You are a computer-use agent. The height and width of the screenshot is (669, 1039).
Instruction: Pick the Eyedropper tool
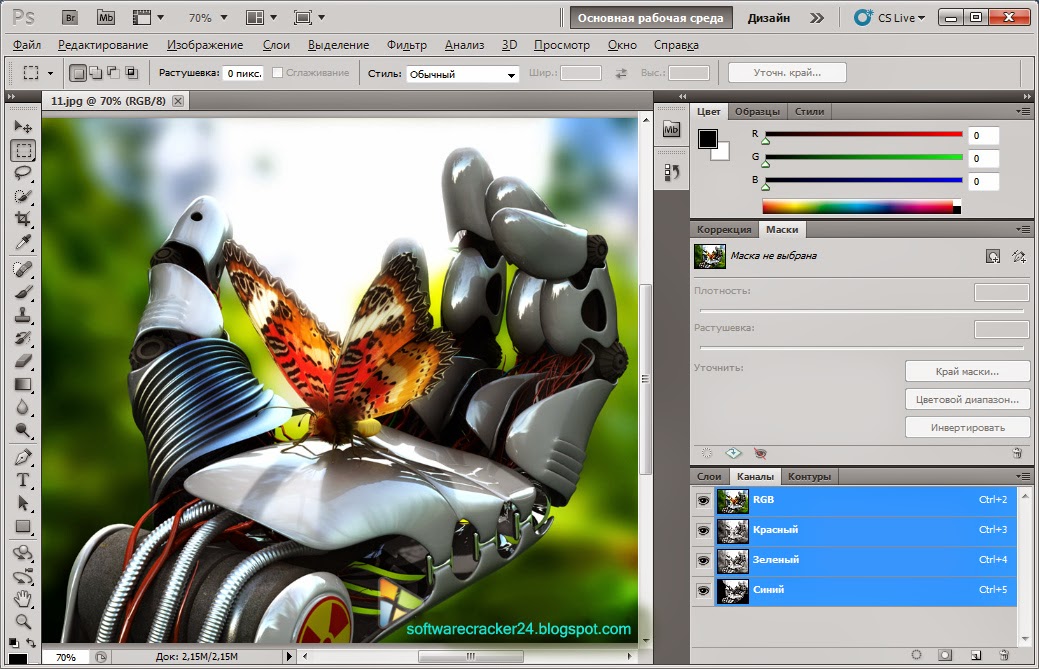23,243
